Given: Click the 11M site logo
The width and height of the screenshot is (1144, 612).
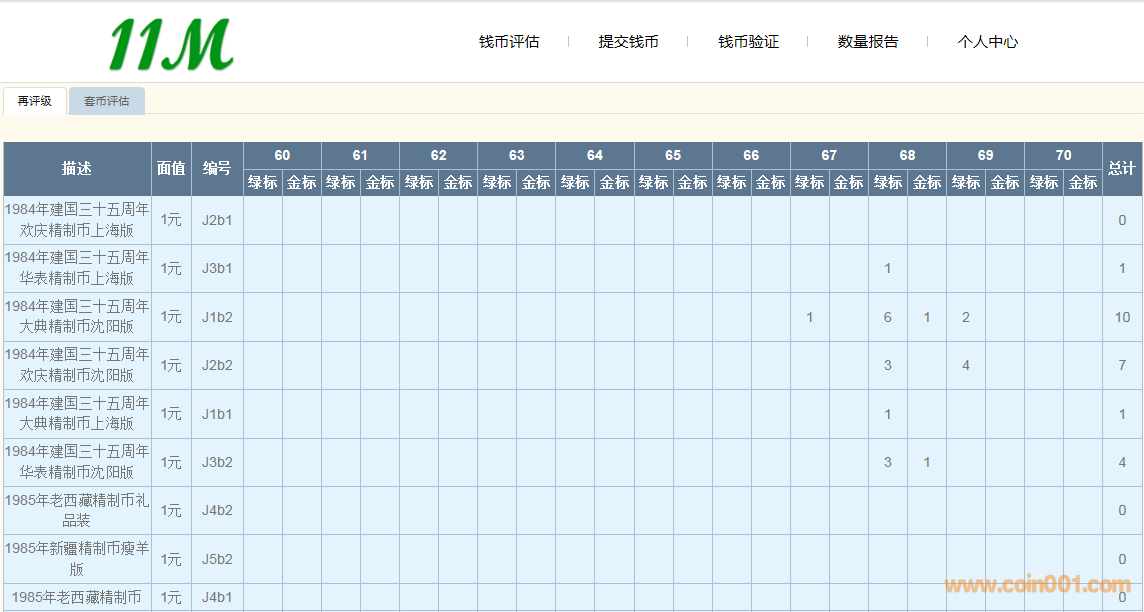Looking at the screenshot, I should 171,45.
